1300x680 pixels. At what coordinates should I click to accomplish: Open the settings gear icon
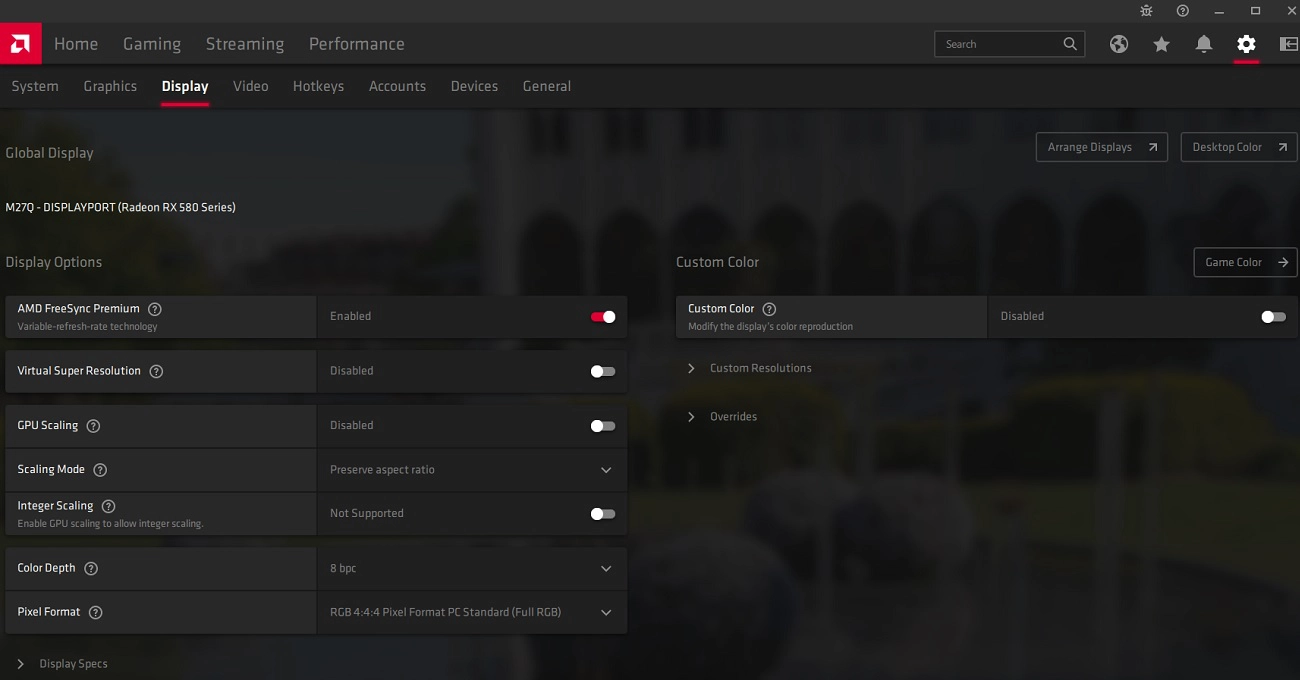(1246, 44)
